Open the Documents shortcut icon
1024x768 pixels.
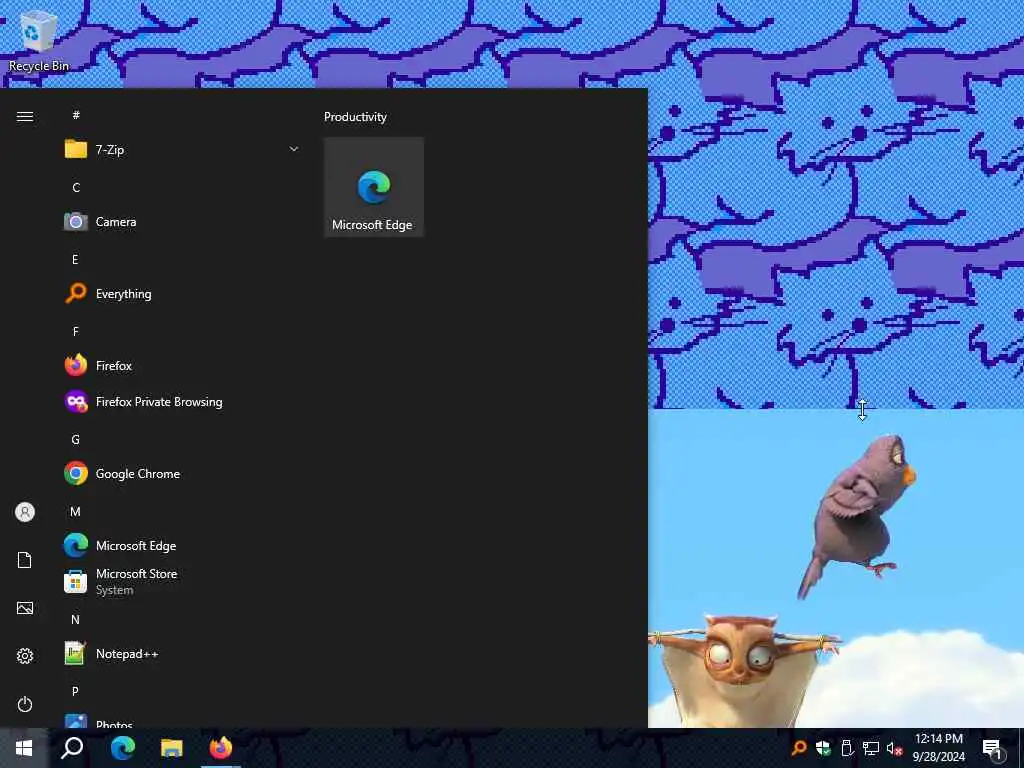pos(25,560)
